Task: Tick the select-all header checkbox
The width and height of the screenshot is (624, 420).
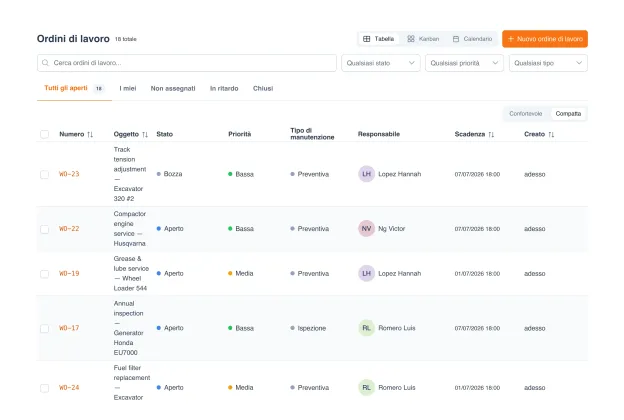Action: [45, 134]
